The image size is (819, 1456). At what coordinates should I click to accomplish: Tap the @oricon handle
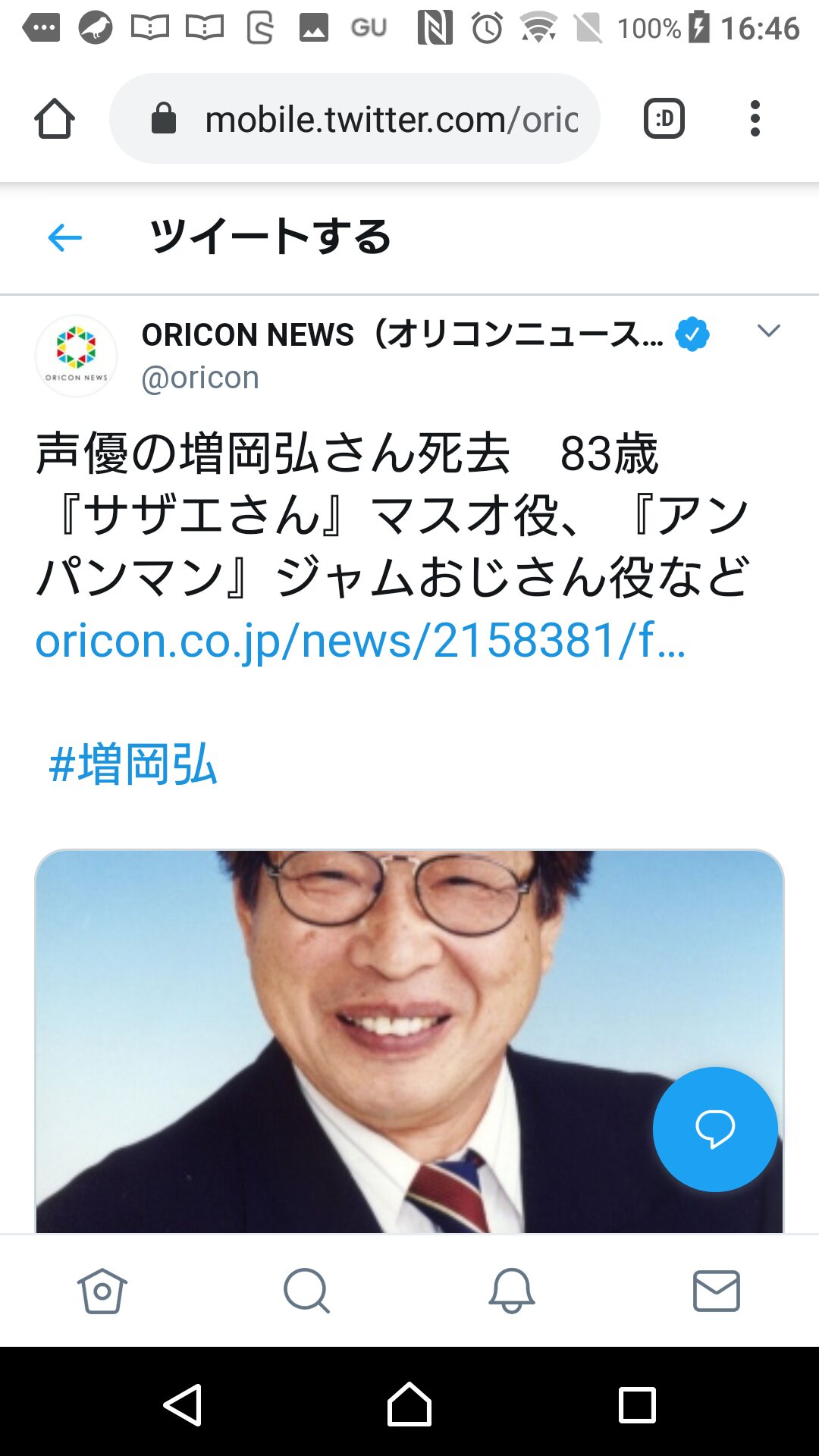[200, 378]
